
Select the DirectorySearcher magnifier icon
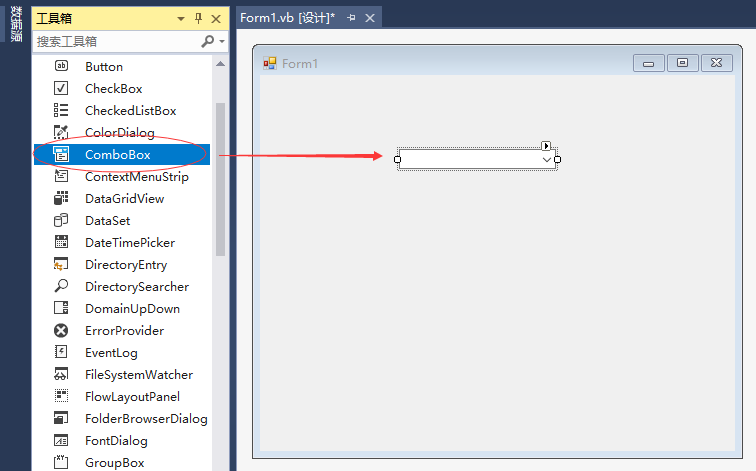click(x=61, y=286)
